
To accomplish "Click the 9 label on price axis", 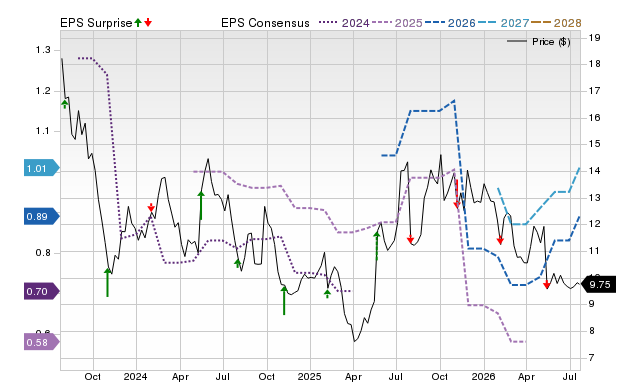I will click(591, 304).
